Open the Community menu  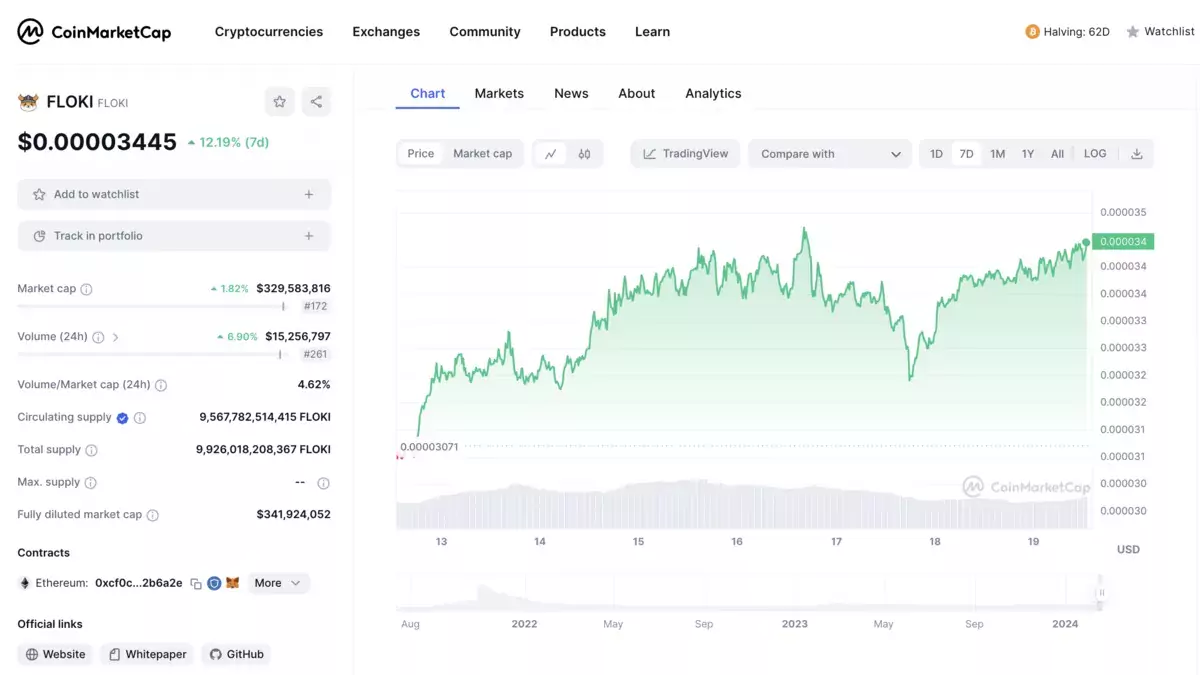(x=485, y=32)
